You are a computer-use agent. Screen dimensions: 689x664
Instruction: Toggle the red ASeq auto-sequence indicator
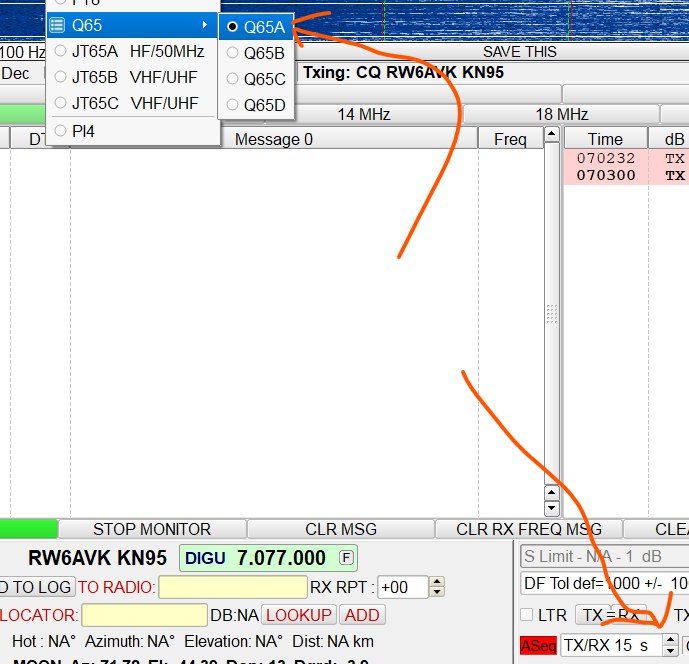click(x=538, y=646)
